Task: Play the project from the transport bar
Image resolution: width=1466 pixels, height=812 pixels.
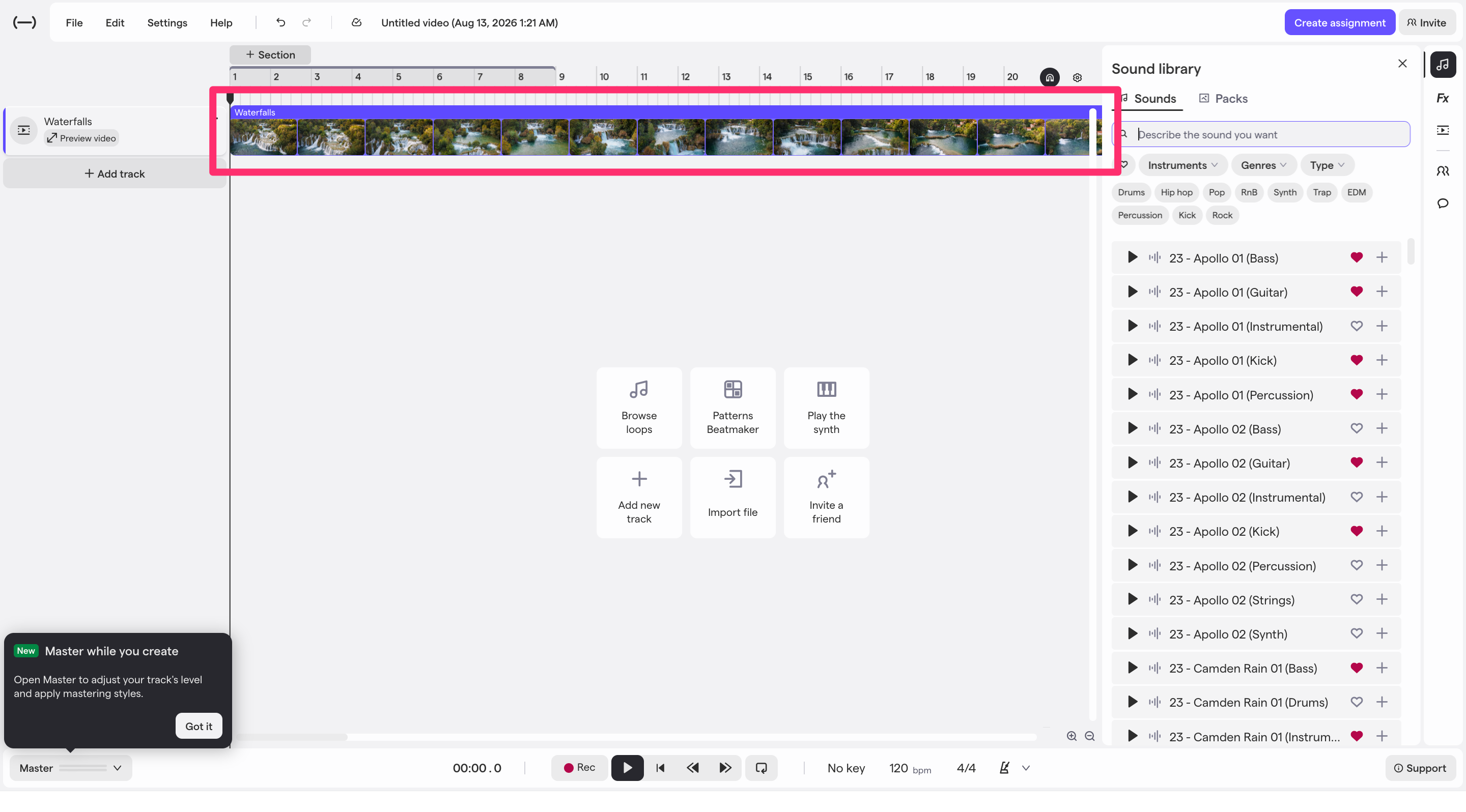Action: coord(627,768)
